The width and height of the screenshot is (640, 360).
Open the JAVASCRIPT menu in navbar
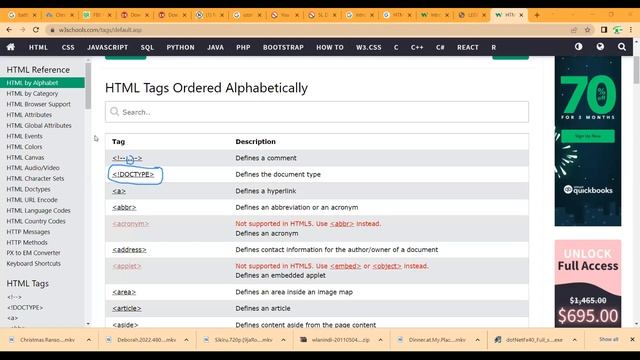[x=108, y=47]
